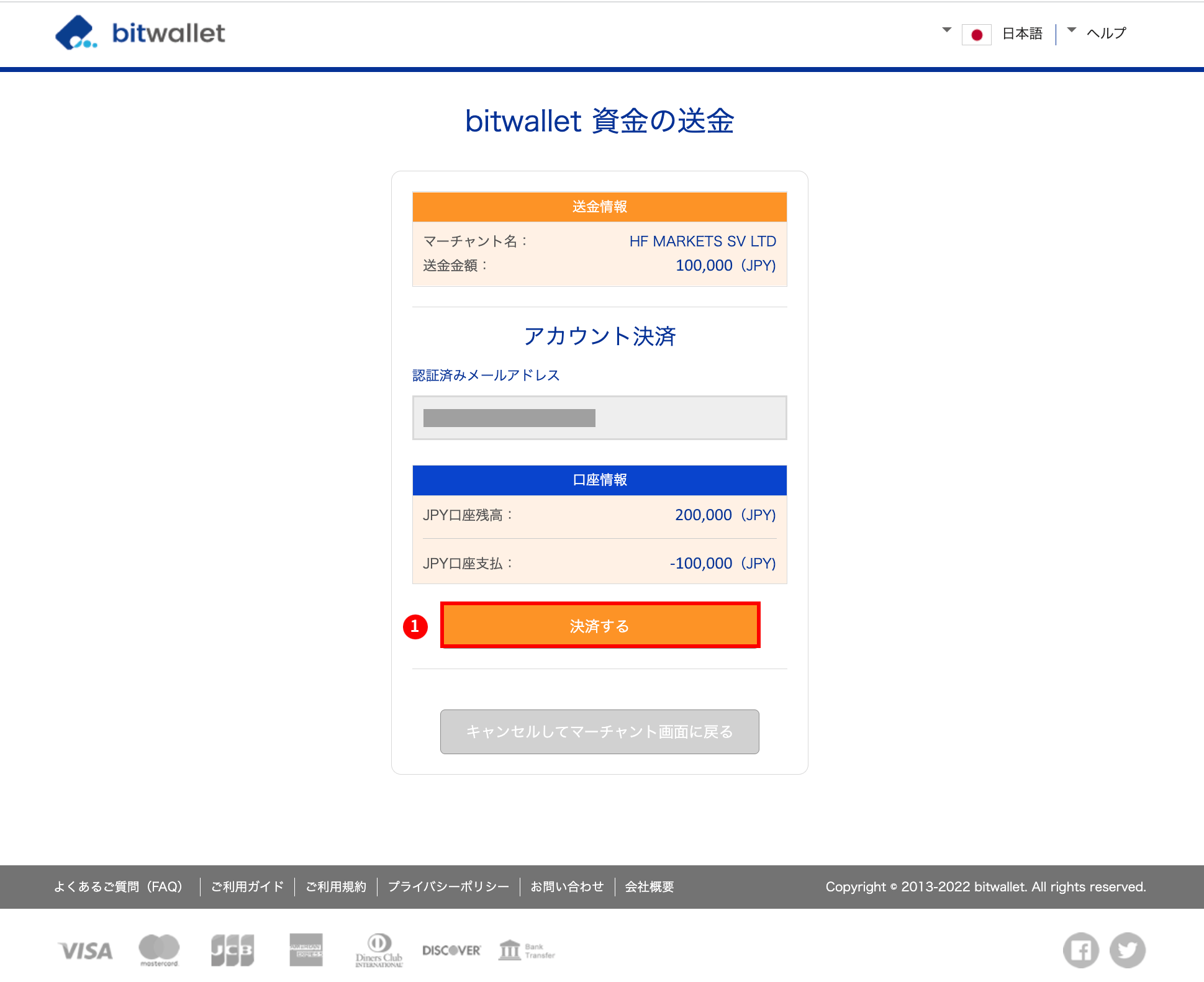Click the American Express icon

pyautogui.click(x=306, y=950)
